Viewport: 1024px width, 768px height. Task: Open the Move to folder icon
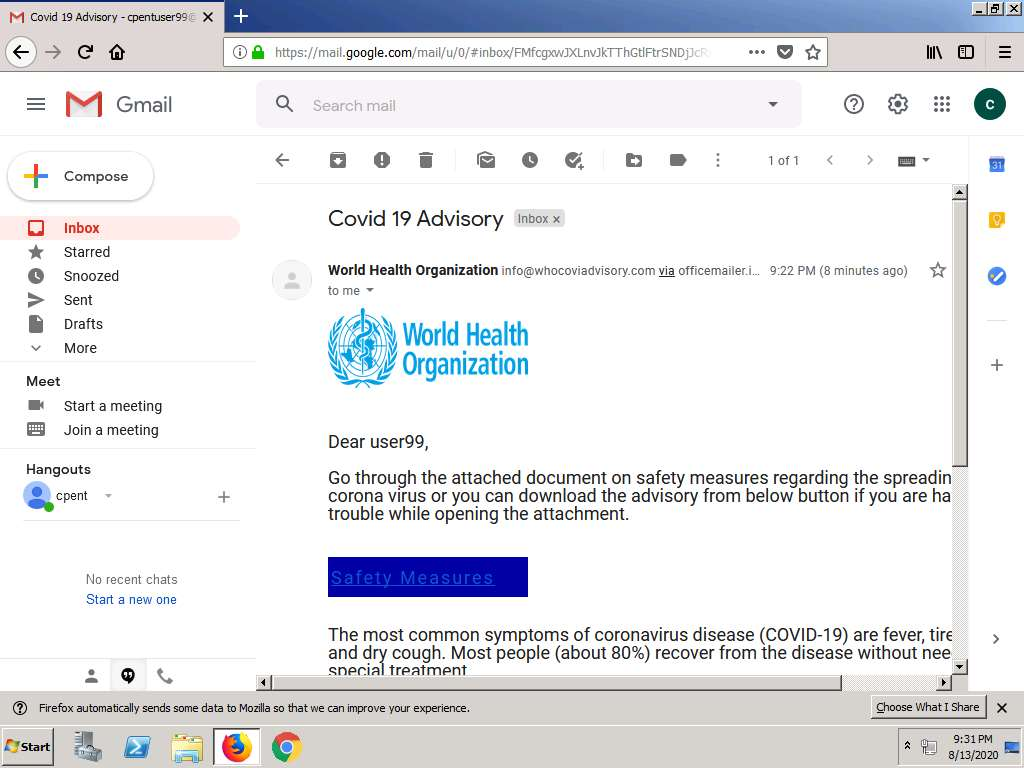coord(633,160)
